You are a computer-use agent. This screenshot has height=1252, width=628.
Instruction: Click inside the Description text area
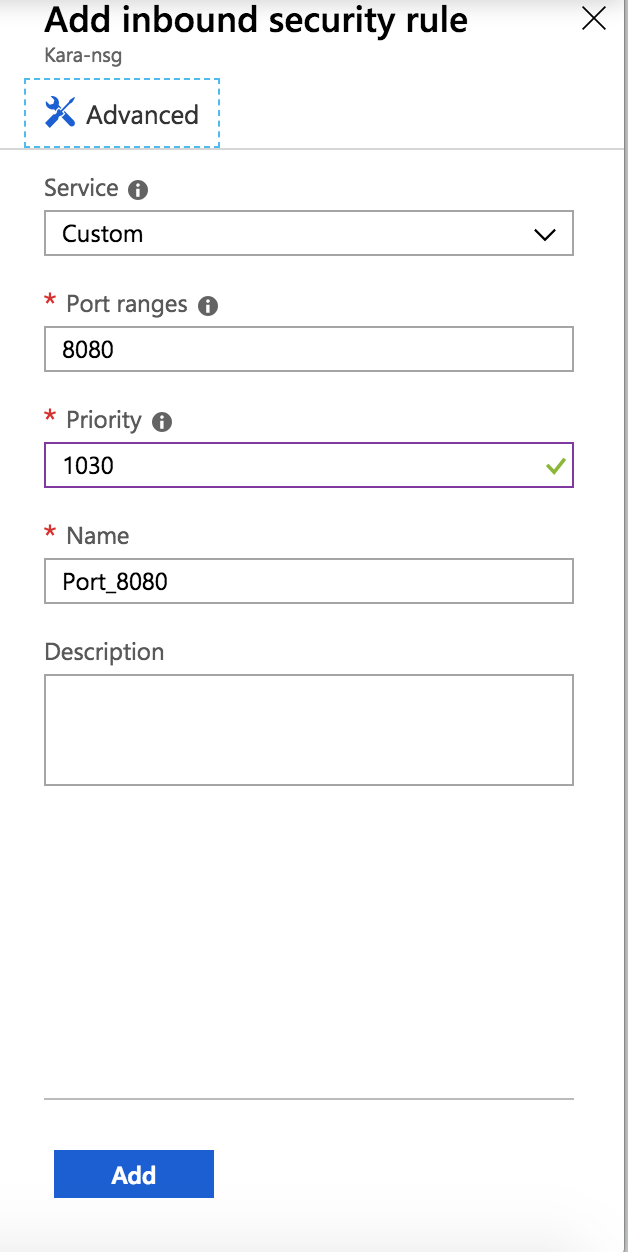click(x=308, y=729)
